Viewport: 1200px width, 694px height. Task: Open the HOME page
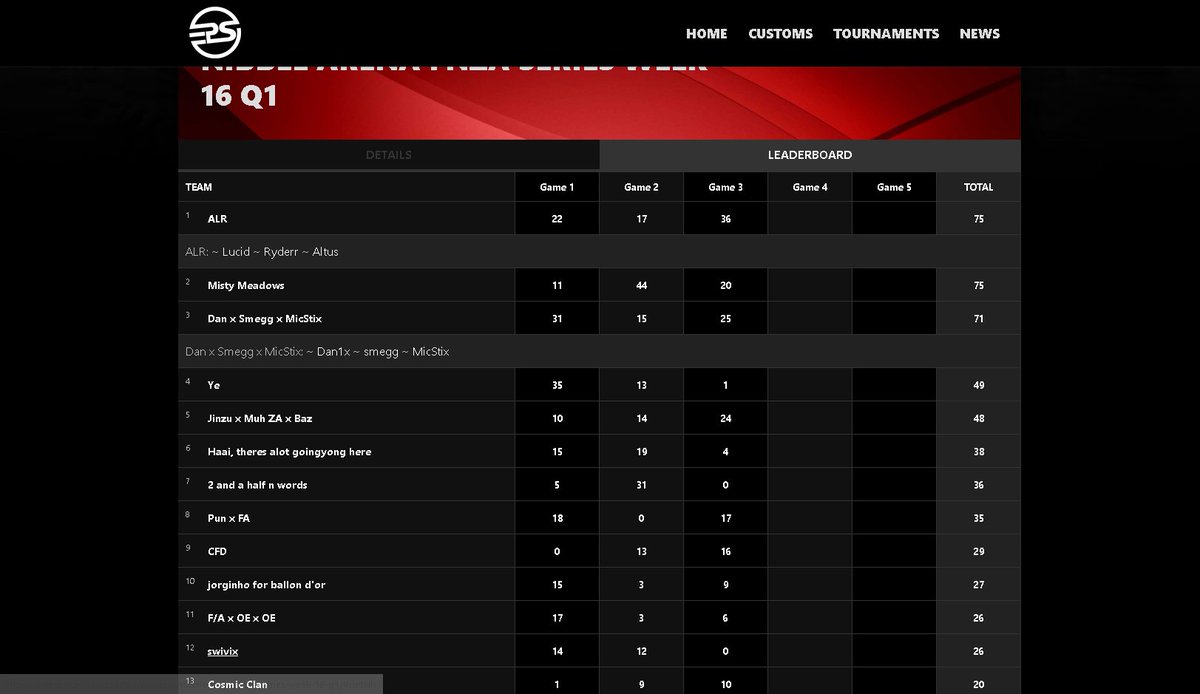click(x=706, y=33)
